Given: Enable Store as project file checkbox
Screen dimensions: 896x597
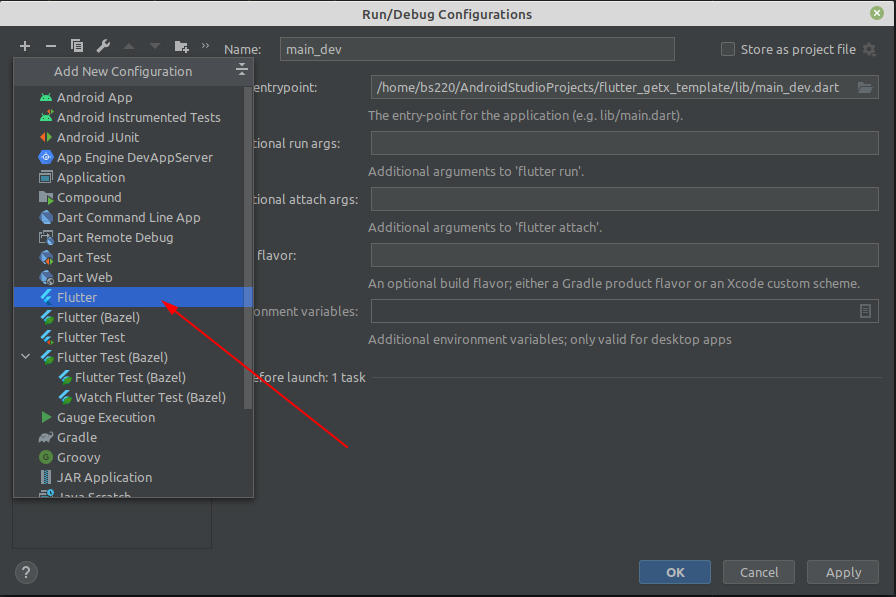Looking at the screenshot, I should tap(727, 49).
